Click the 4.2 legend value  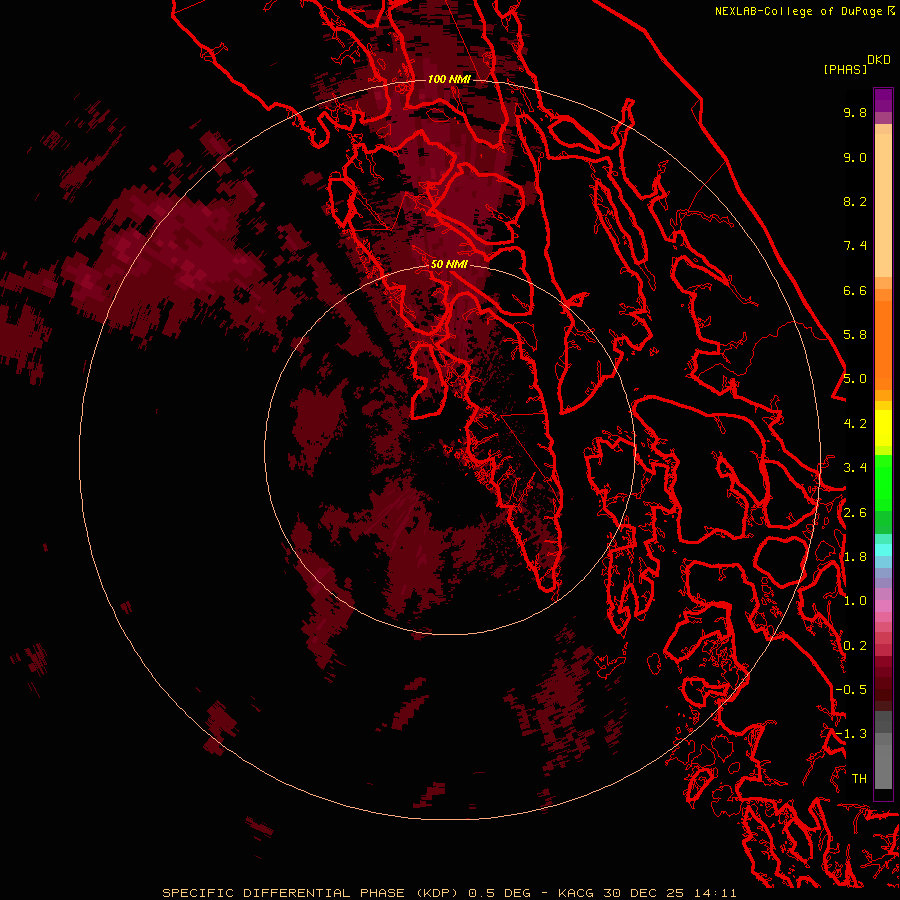(855, 424)
